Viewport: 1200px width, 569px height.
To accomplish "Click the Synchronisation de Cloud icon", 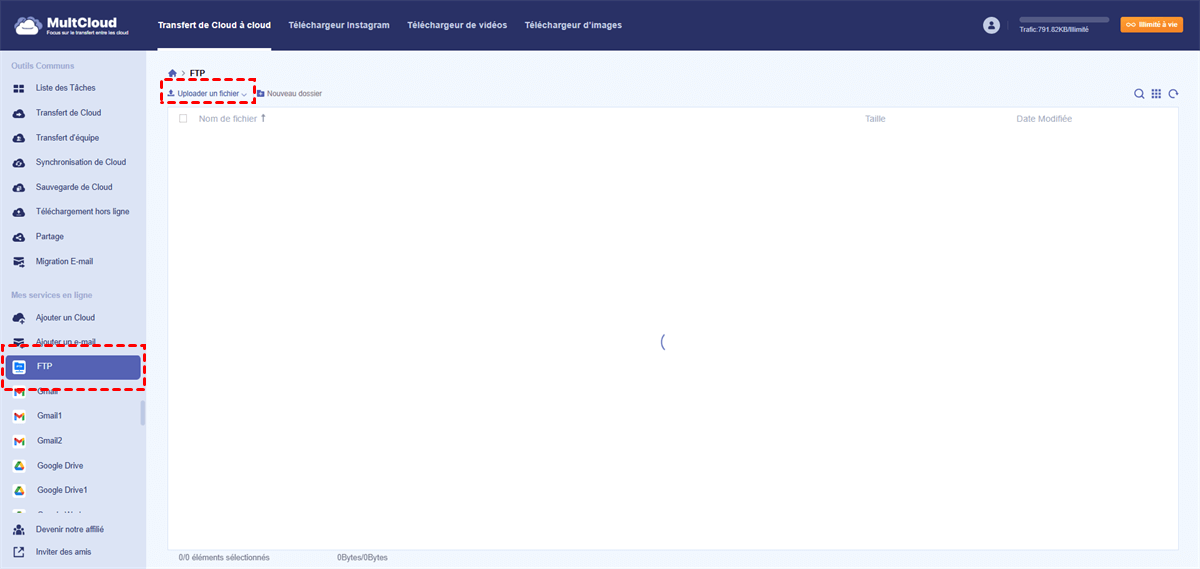I will pos(18,162).
